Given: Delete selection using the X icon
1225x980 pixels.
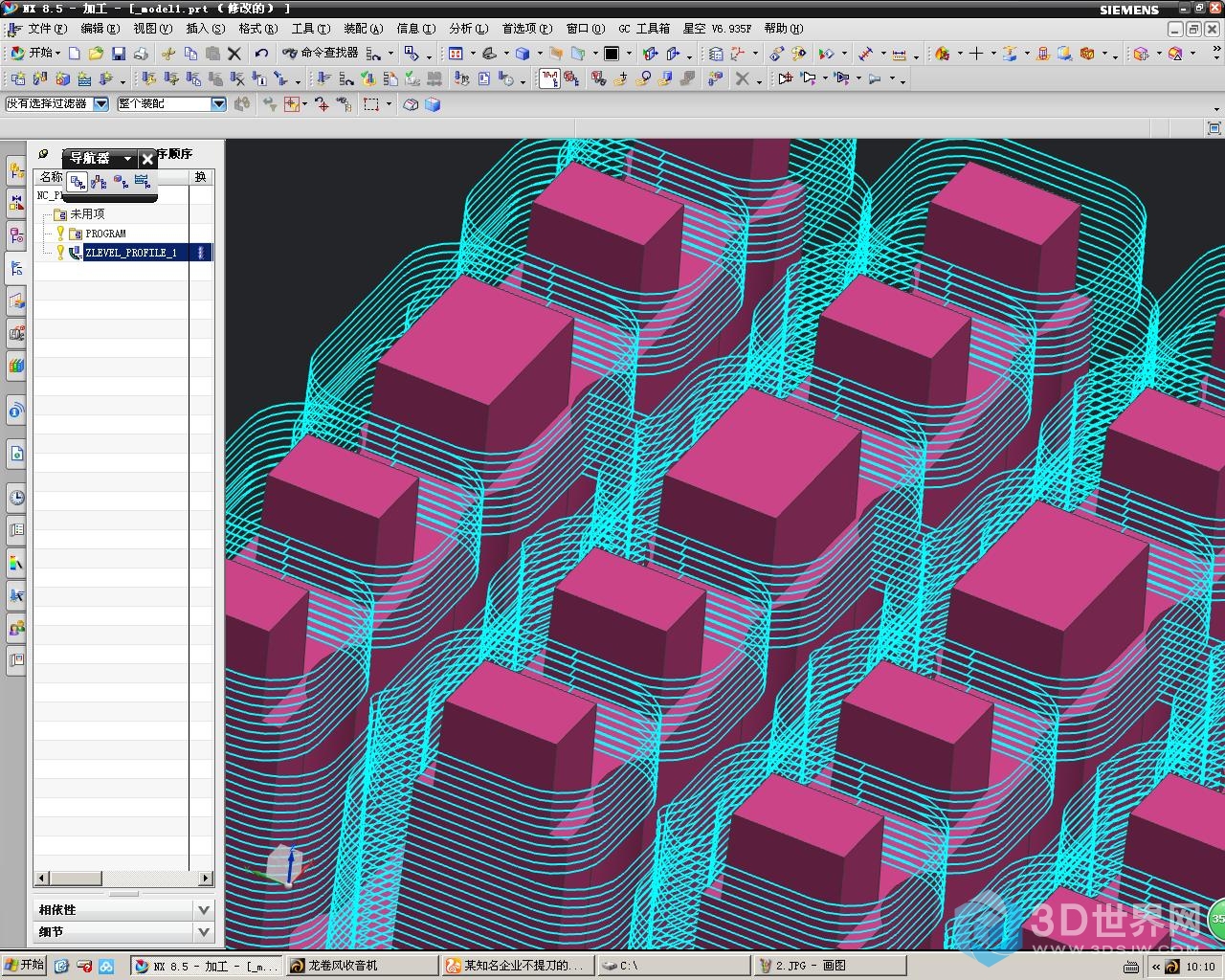Looking at the screenshot, I should tap(234, 54).
